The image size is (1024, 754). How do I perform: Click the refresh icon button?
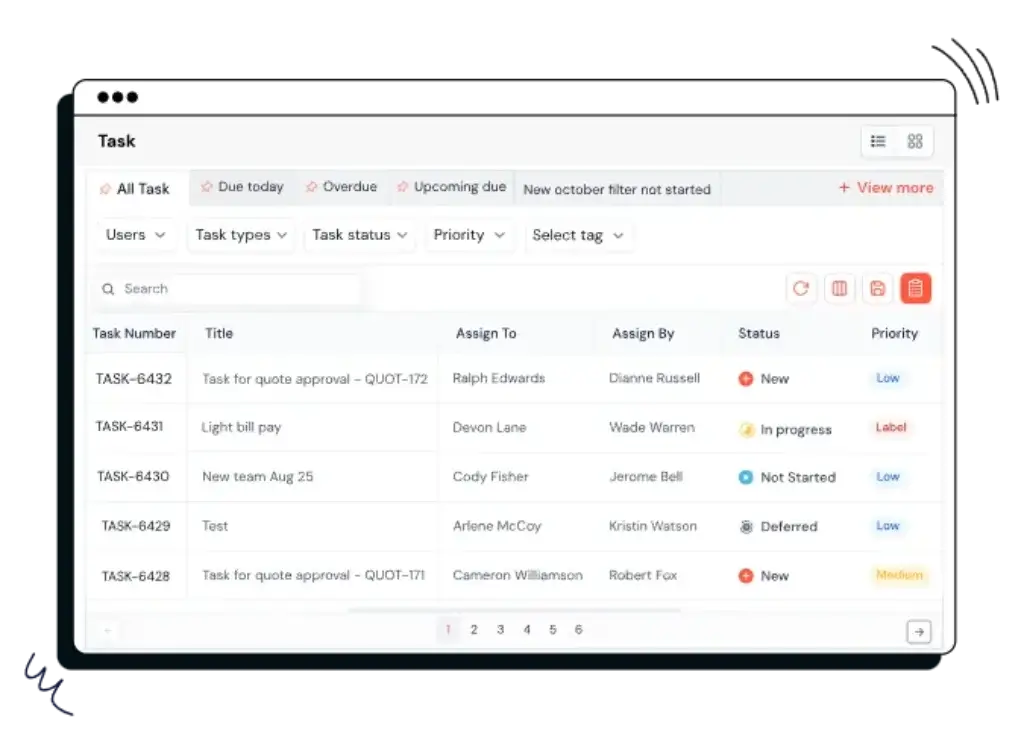(x=801, y=289)
